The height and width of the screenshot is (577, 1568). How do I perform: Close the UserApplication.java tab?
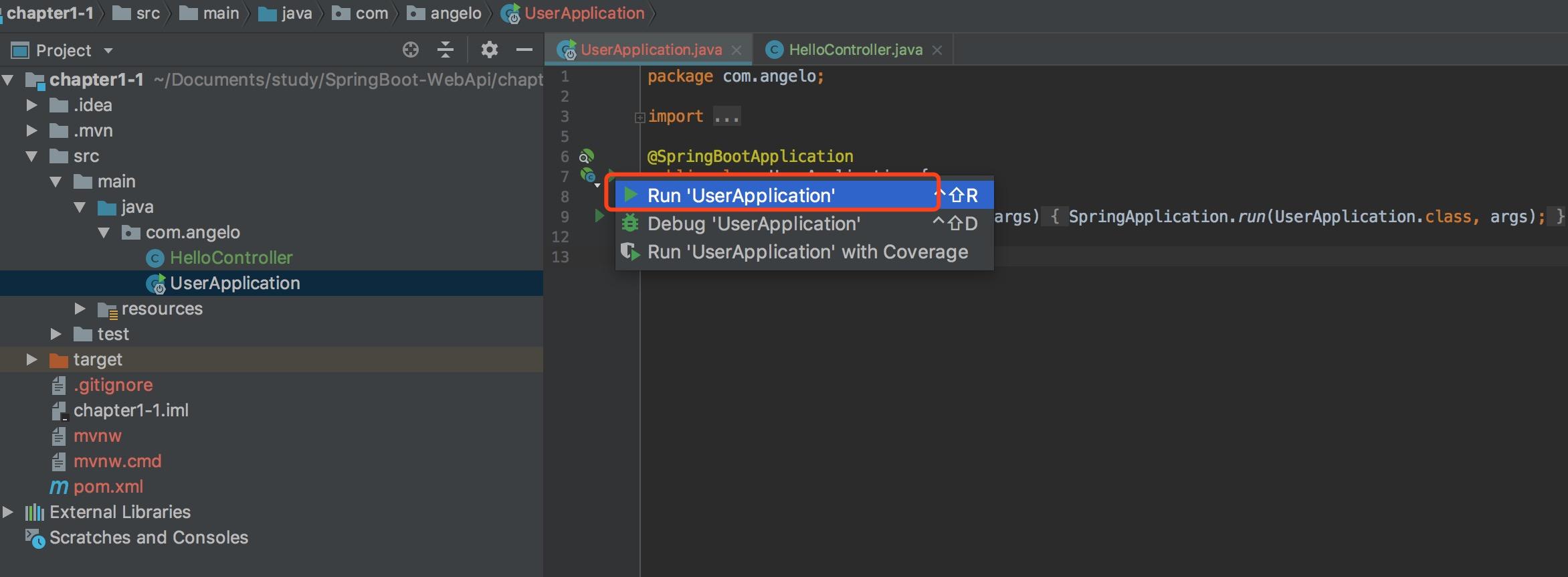coord(737,50)
